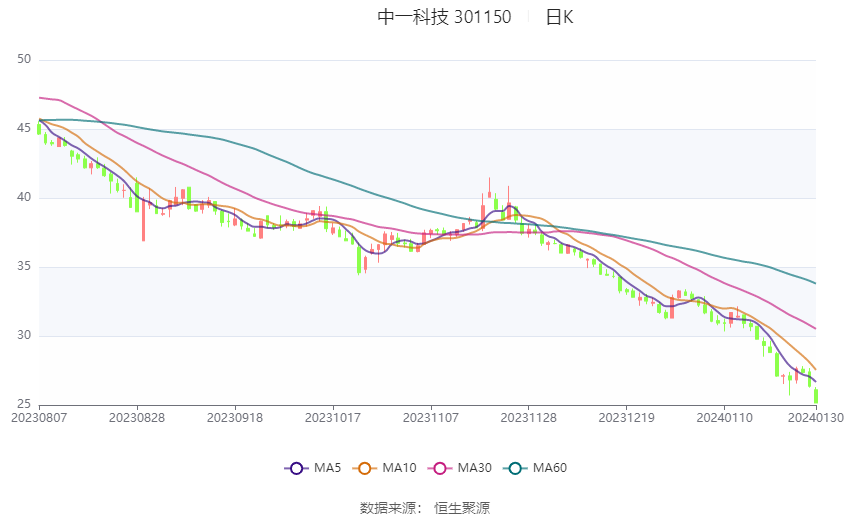Click the 50 price axis label
Screen dimensions: 850x516
click(x=24, y=59)
